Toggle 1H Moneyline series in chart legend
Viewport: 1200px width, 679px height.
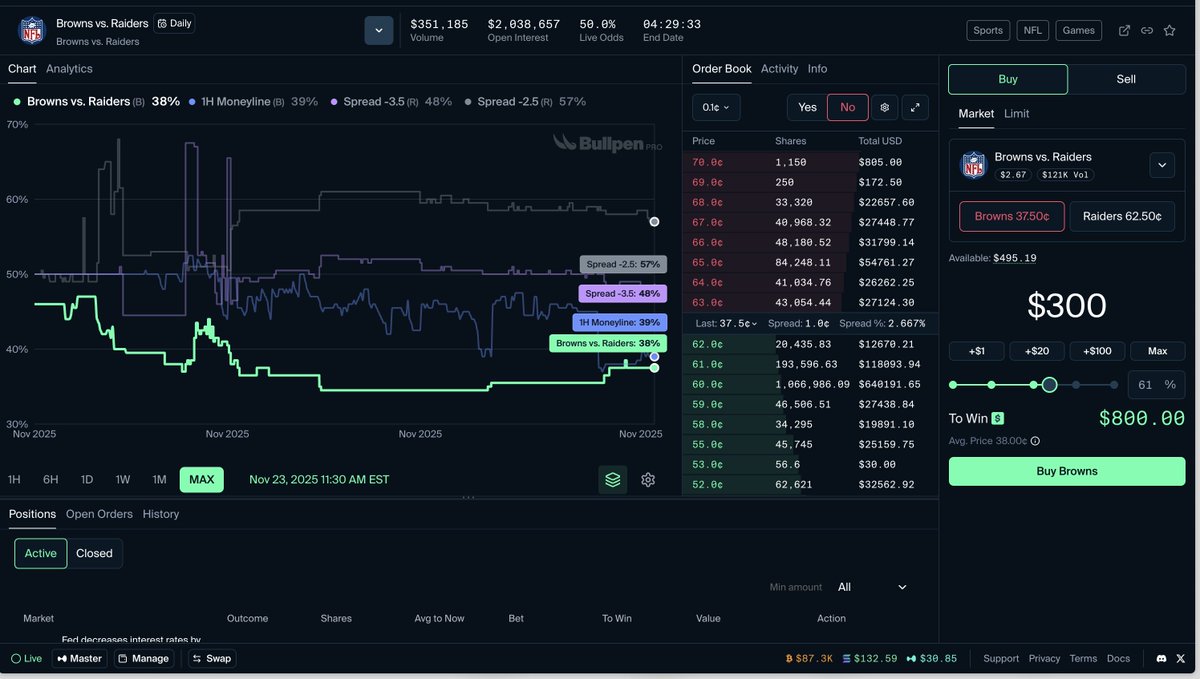tap(253, 101)
